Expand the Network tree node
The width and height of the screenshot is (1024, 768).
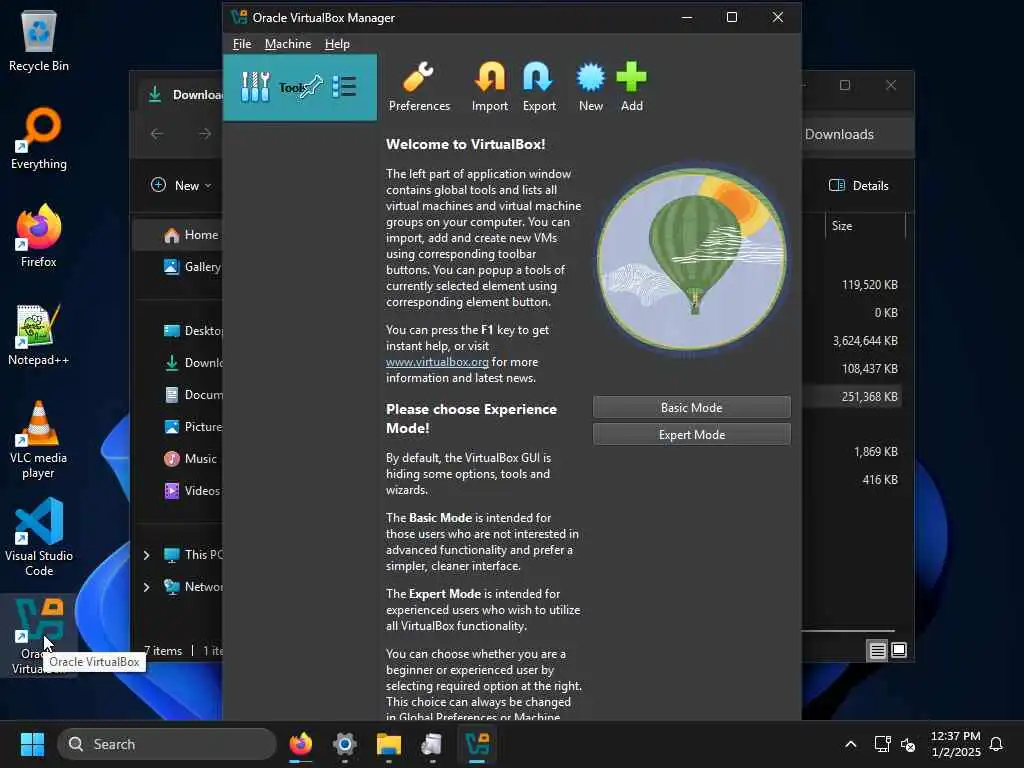click(x=146, y=587)
